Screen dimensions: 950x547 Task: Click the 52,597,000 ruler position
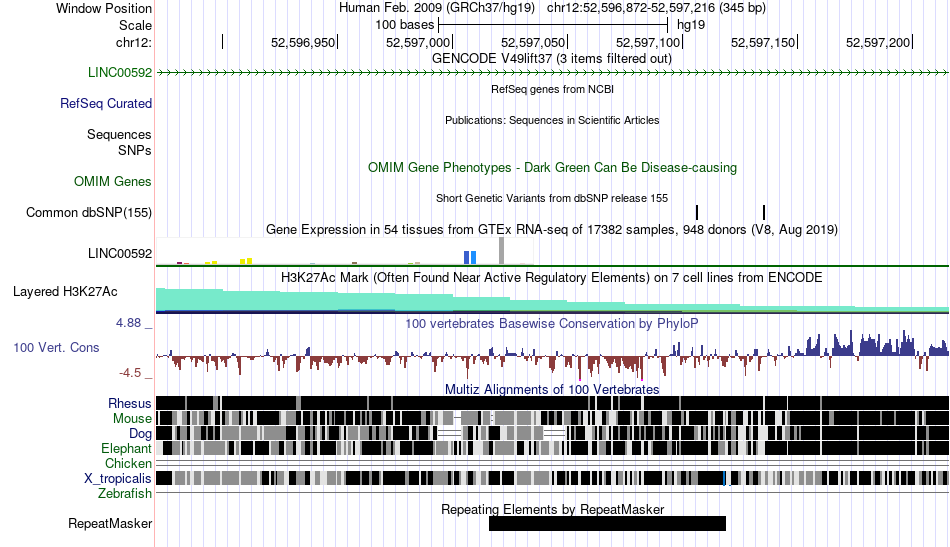418,42
